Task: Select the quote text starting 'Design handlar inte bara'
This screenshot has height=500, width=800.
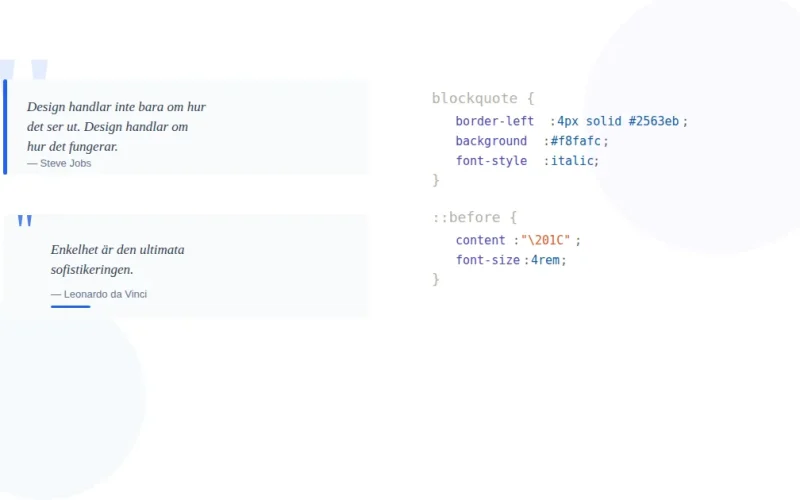Action: click(116, 126)
